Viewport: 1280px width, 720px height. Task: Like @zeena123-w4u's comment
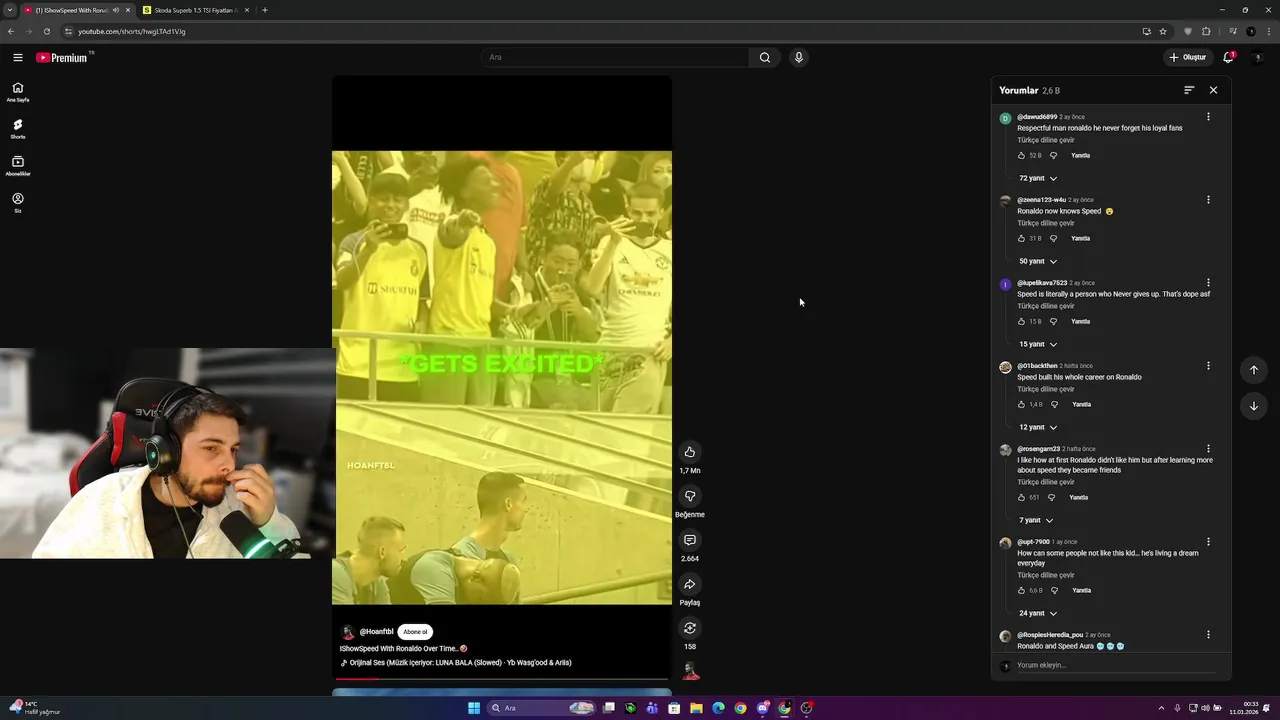coord(1021,238)
